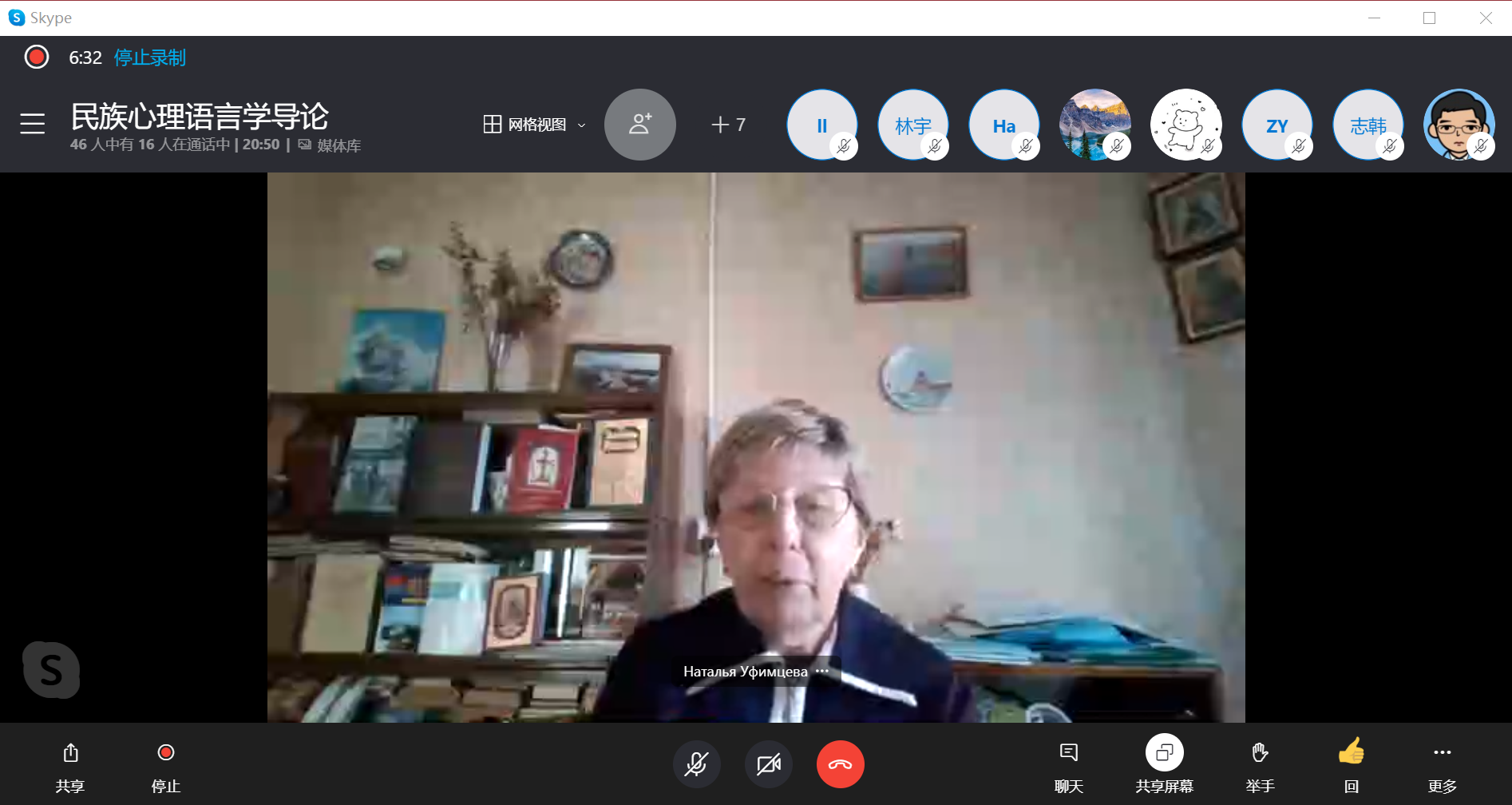Open the media library (媒体库)

tap(331, 145)
